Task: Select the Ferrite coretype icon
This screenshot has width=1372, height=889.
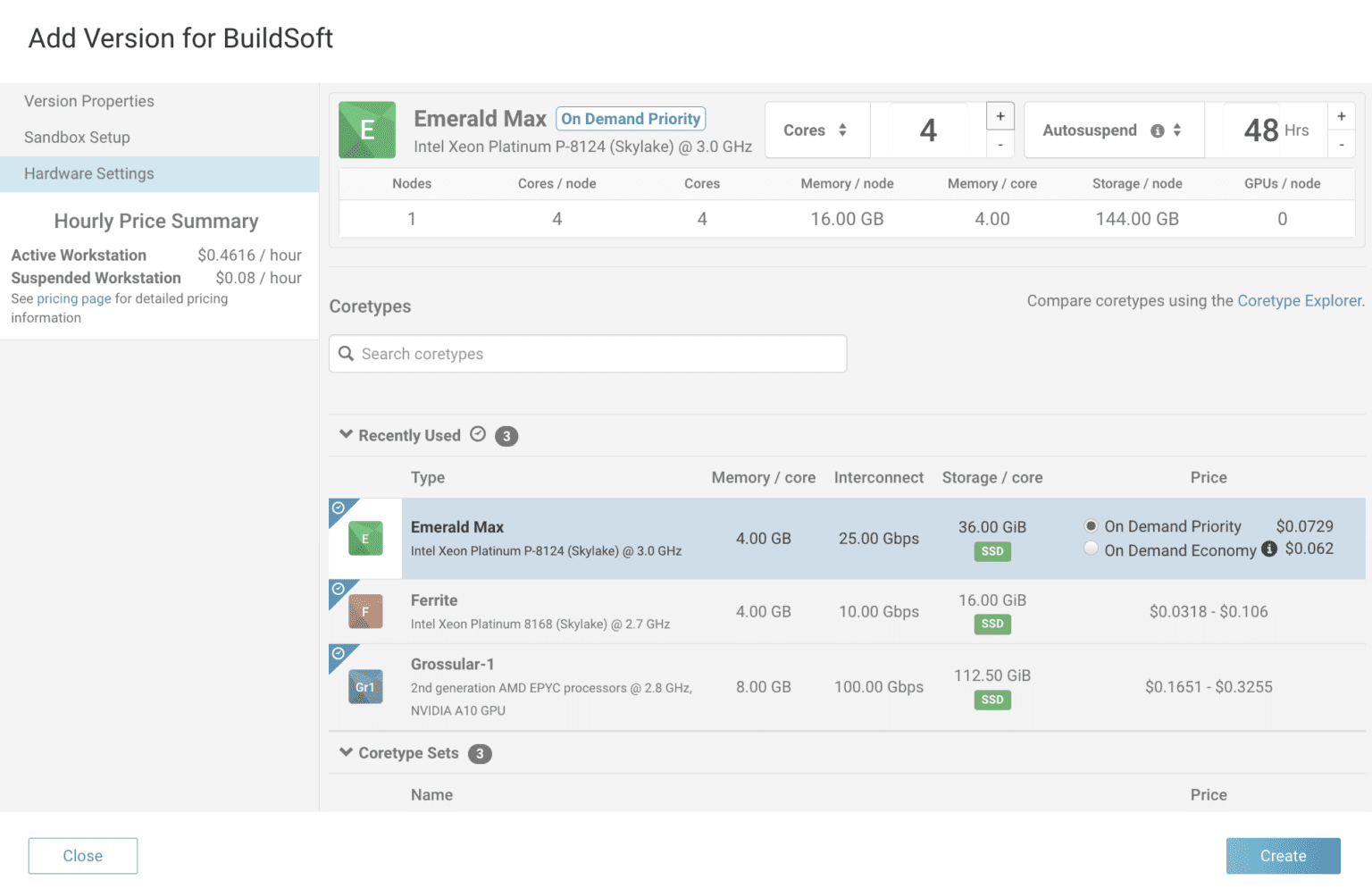Action: [365, 611]
